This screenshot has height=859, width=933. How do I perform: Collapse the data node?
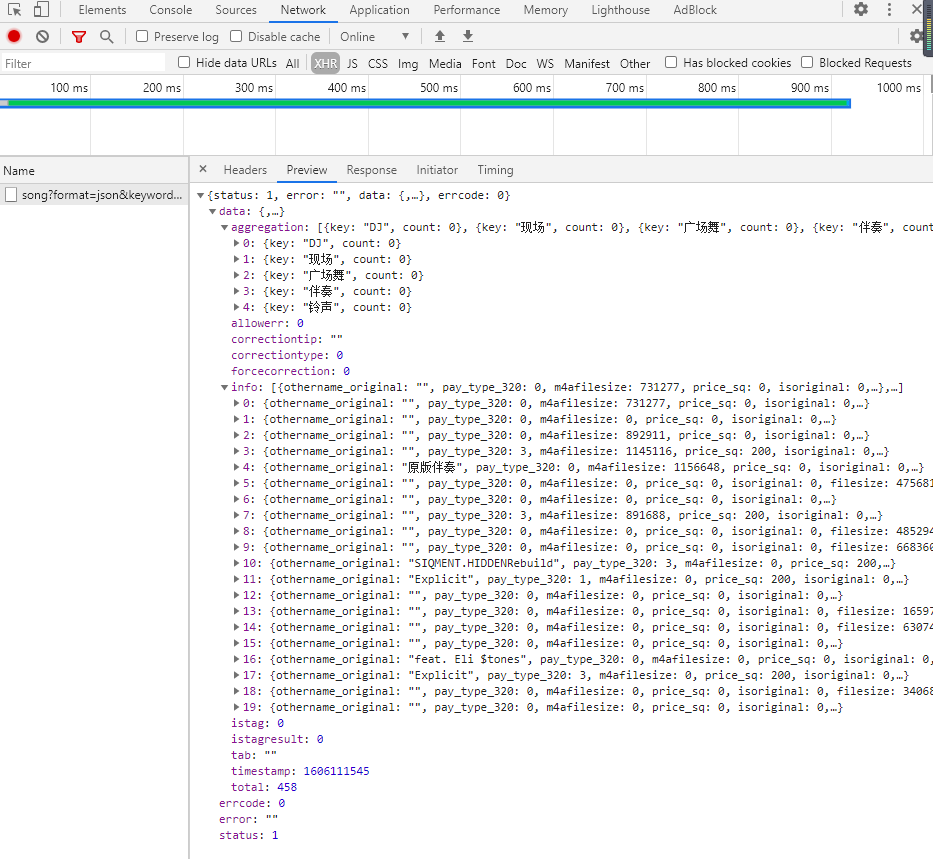[x=212, y=211]
